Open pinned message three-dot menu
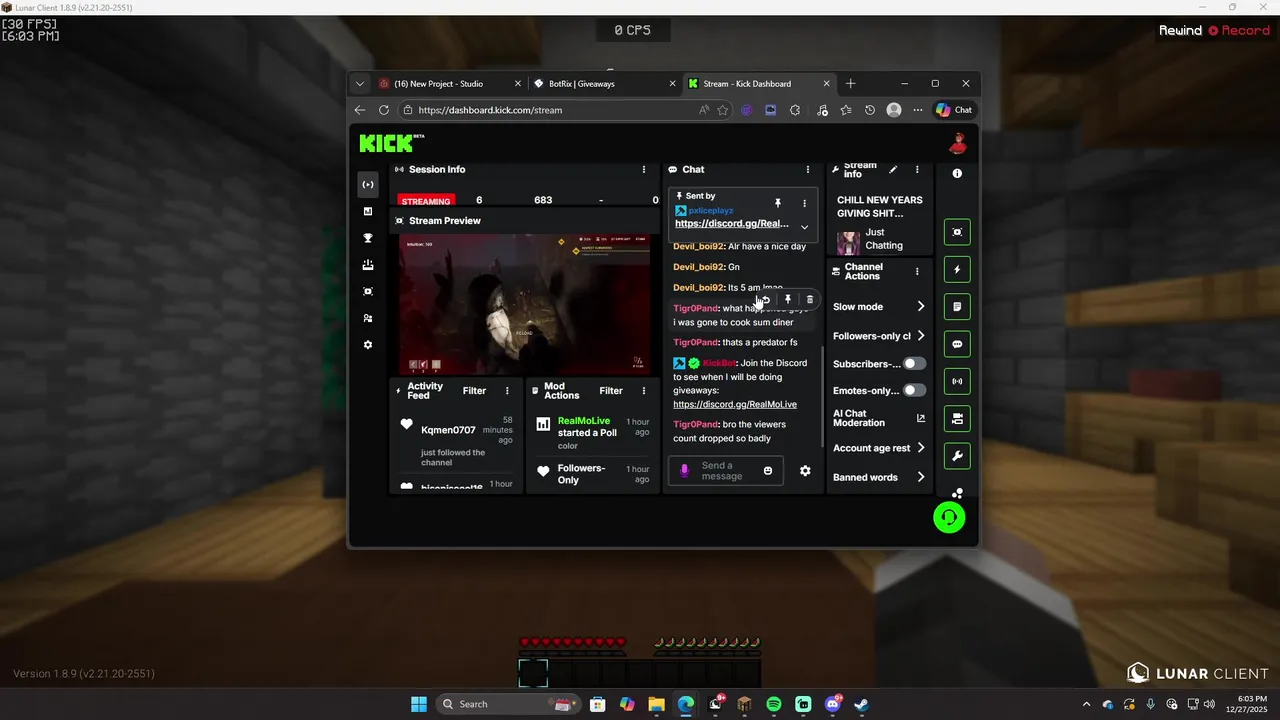The height and width of the screenshot is (720, 1280). coord(804,203)
